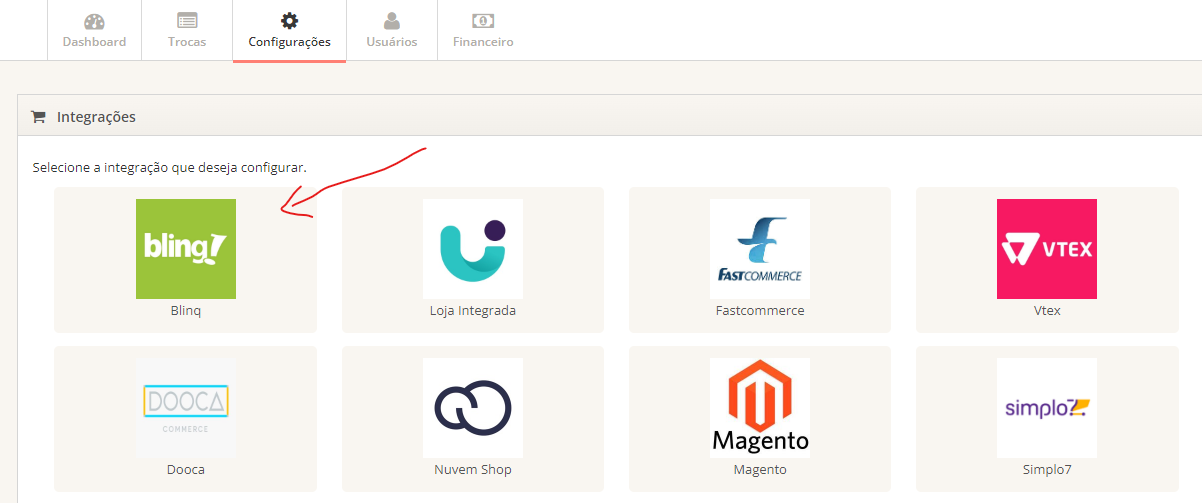
Task: Click the Magento caption below the logo
Action: (760, 470)
